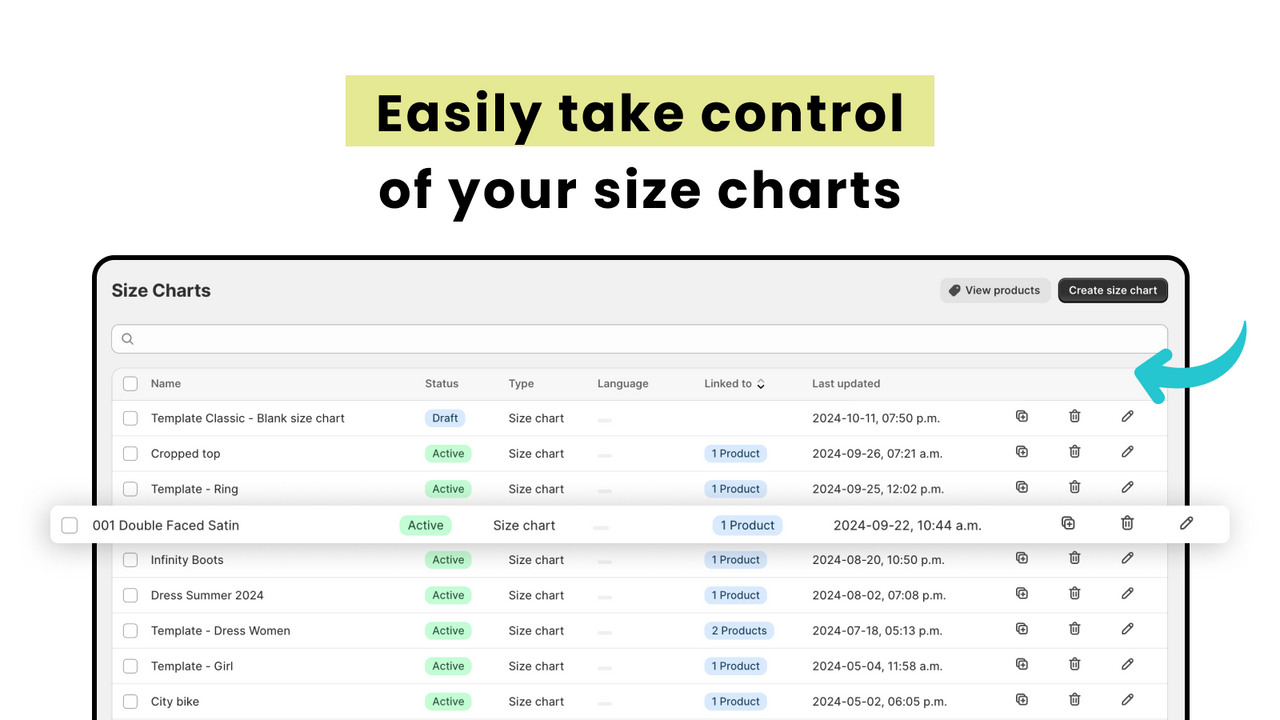Screen dimensions: 1280x720
Task: Tick the 001 Double Faced Satin checkbox
Action: coord(69,524)
